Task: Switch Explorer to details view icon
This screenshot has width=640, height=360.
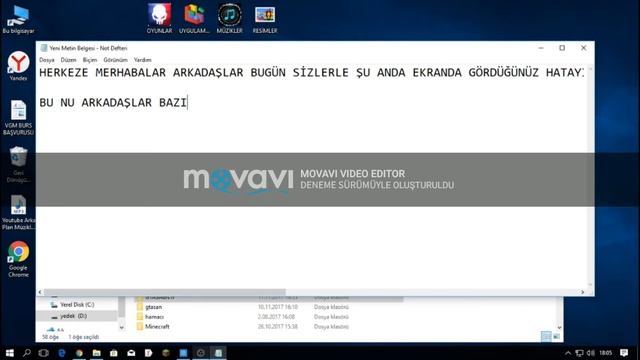Action: (545, 336)
